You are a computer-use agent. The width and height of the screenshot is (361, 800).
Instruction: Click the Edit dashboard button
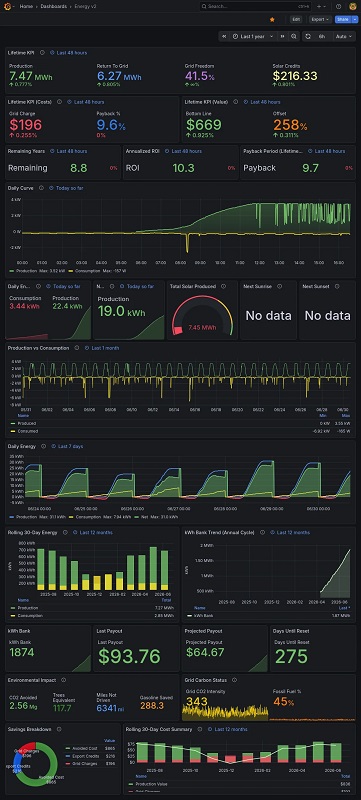click(x=296, y=19)
